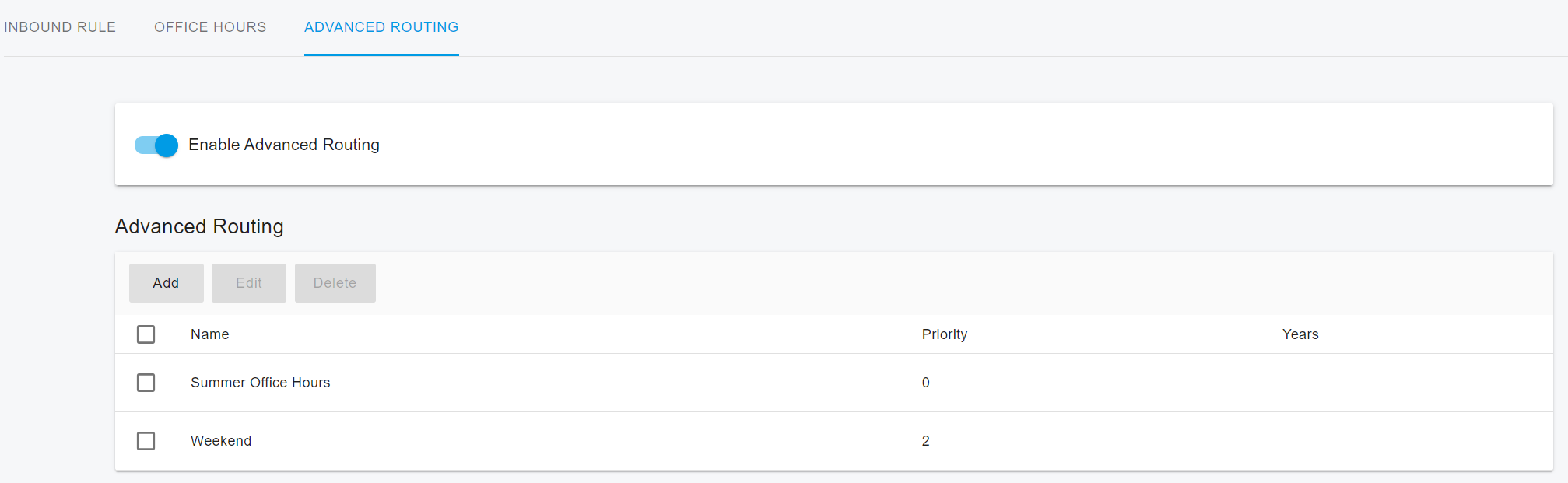This screenshot has width=1568, height=483.
Task: Click the Name column header
Action: point(209,334)
